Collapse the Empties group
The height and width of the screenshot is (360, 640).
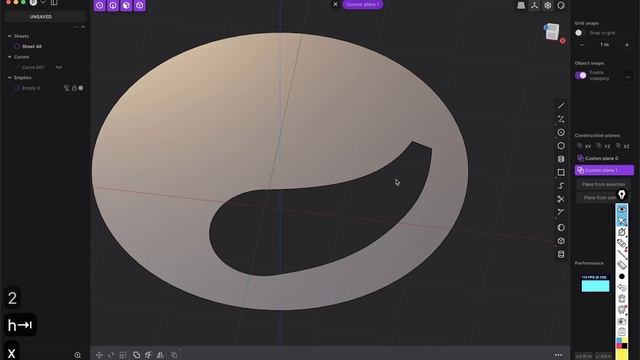click(x=10, y=78)
